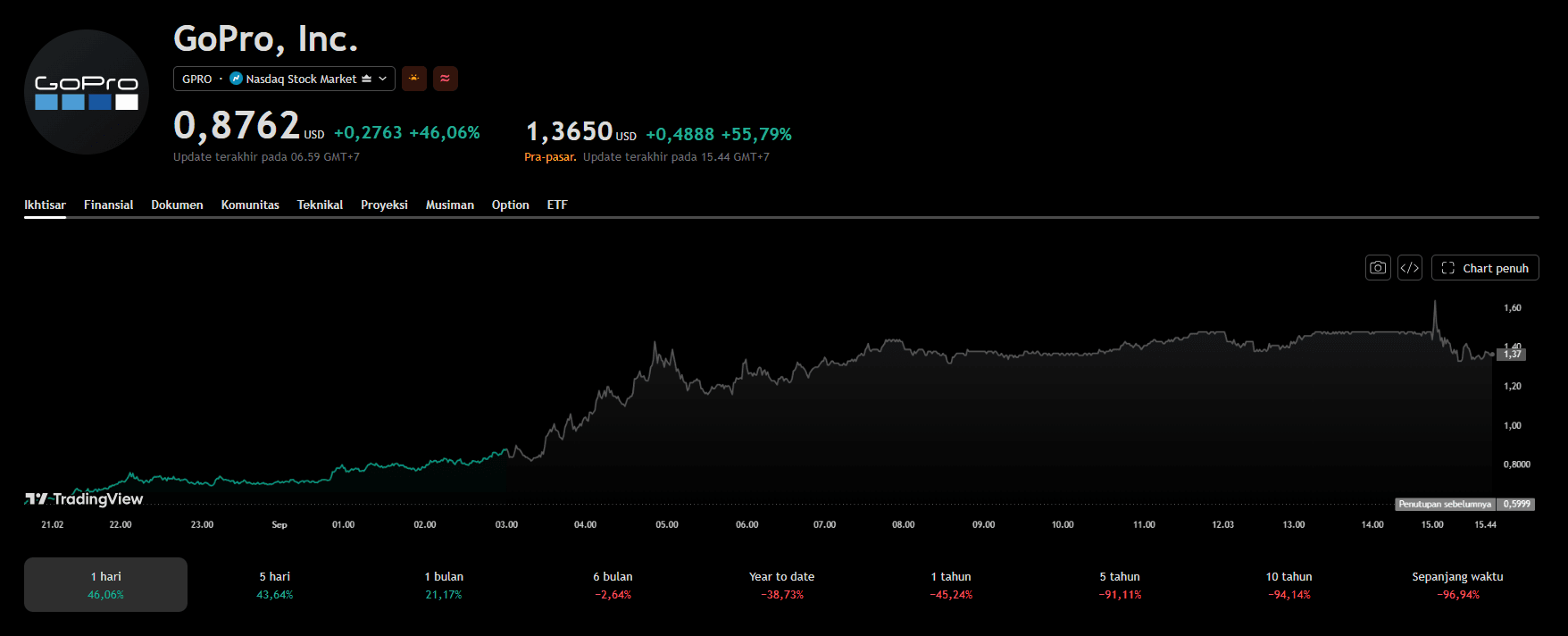Click the 0,5999 previous close value

pos(1516,504)
